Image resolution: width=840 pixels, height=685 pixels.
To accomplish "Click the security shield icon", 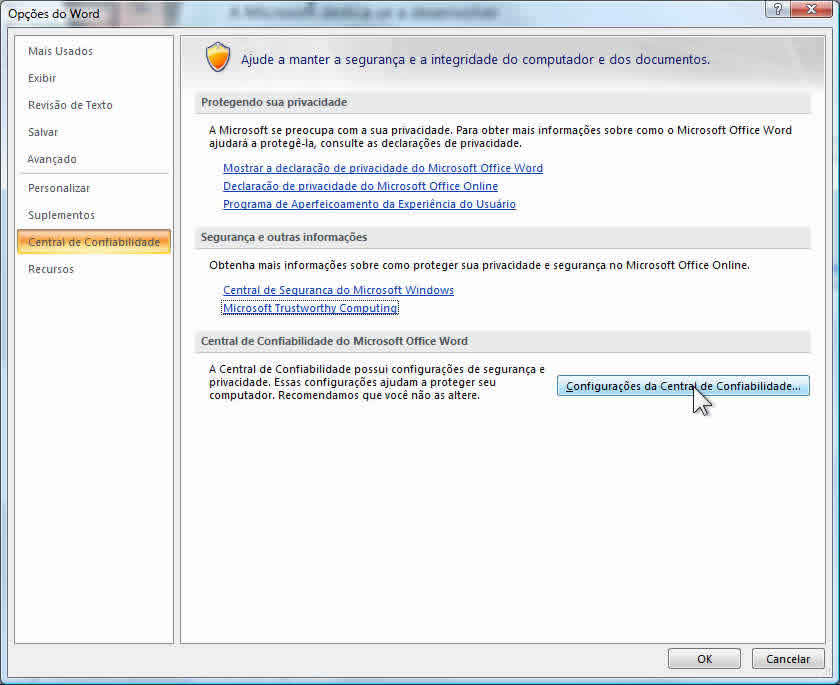I will [218, 57].
